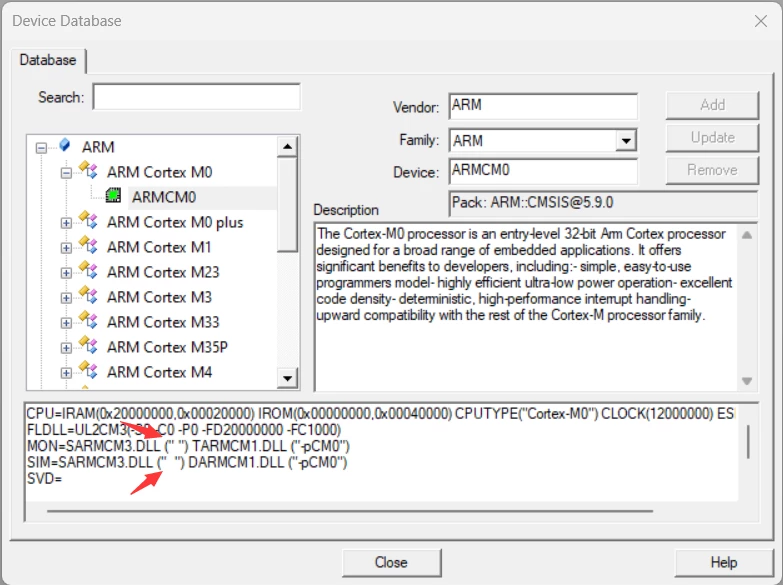783x585 pixels.
Task: Select ARM Cortex M33 in tree
Action: [163, 322]
